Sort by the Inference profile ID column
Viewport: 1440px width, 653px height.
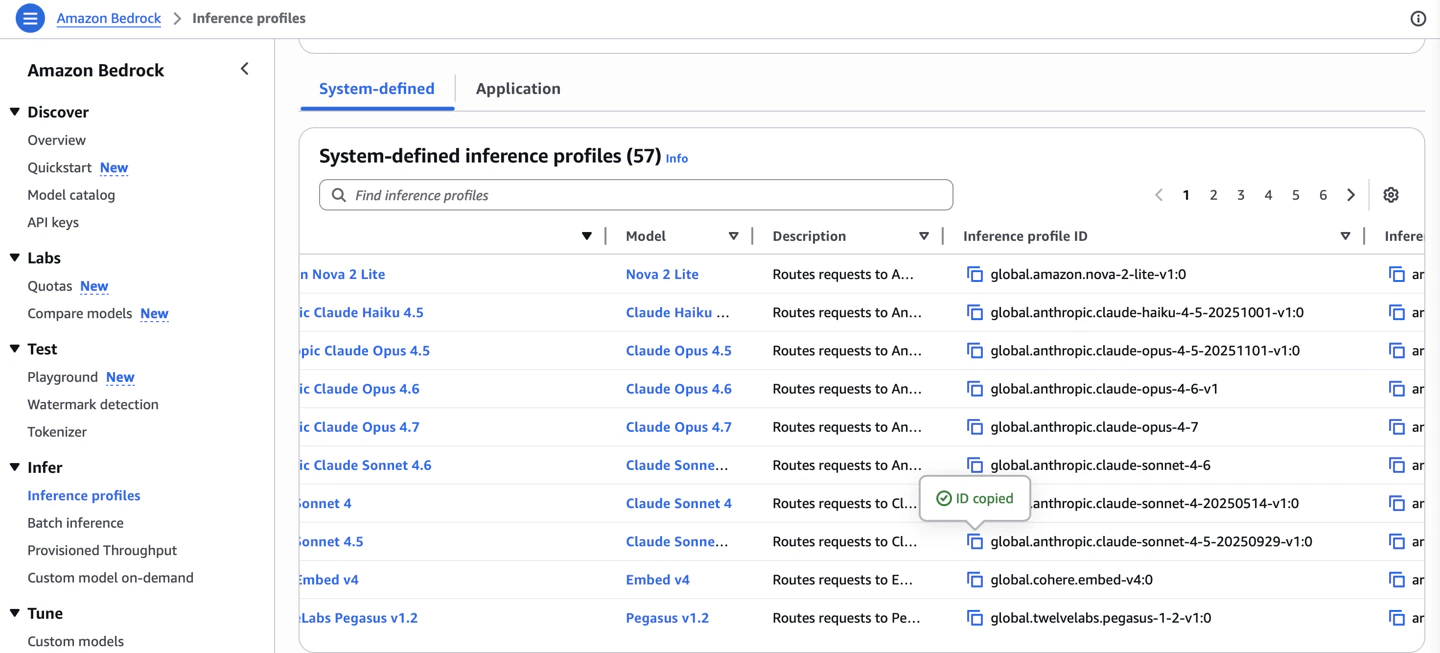pyautogui.click(x=1345, y=236)
